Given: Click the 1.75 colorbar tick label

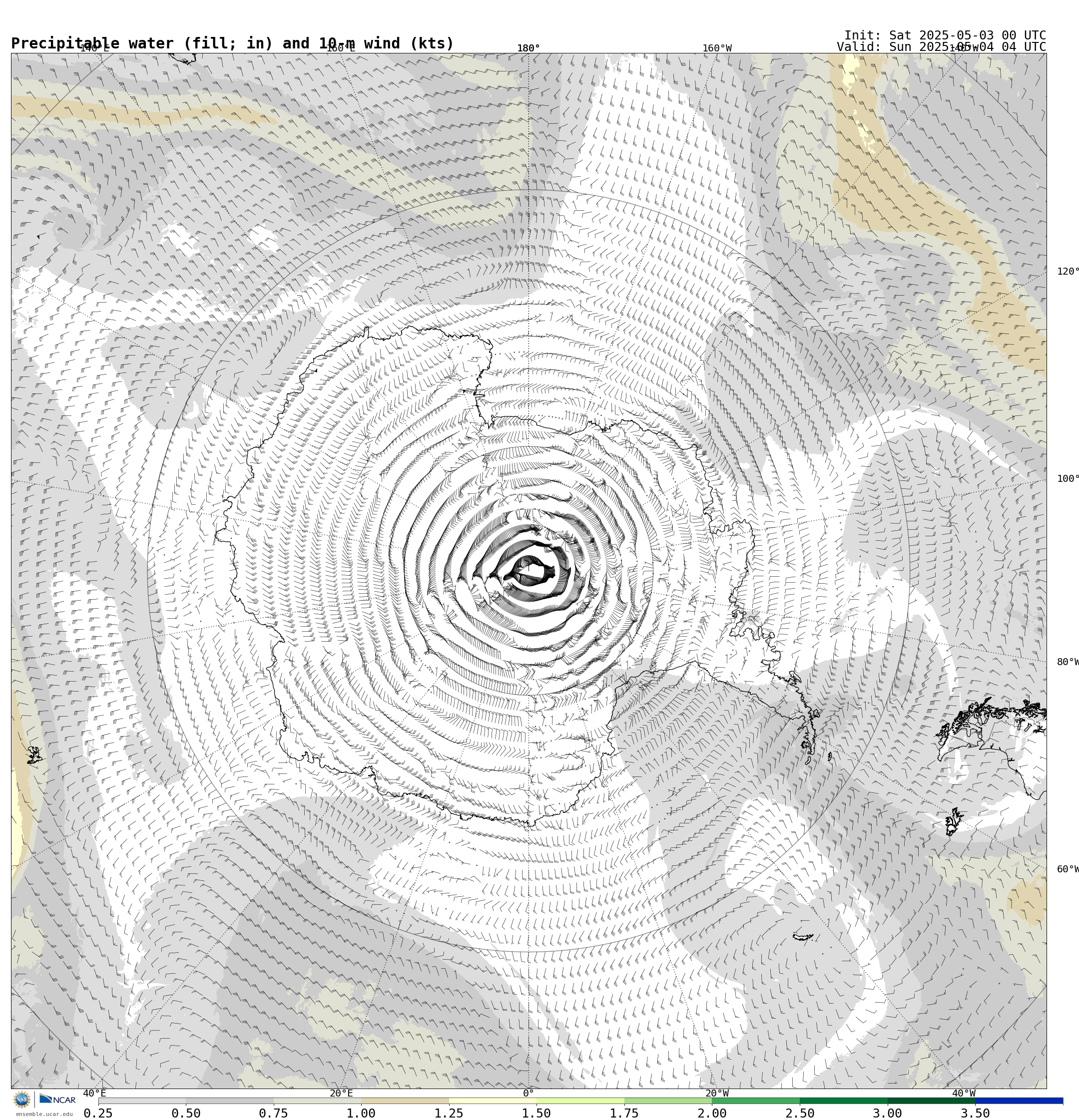Looking at the screenshot, I should coord(624,1113).
